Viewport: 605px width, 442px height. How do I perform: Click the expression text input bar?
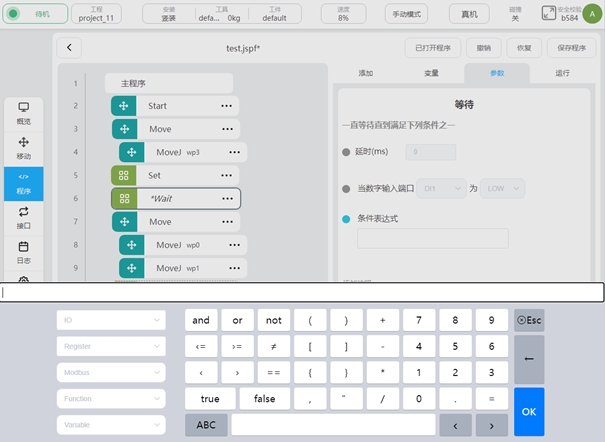300,293
